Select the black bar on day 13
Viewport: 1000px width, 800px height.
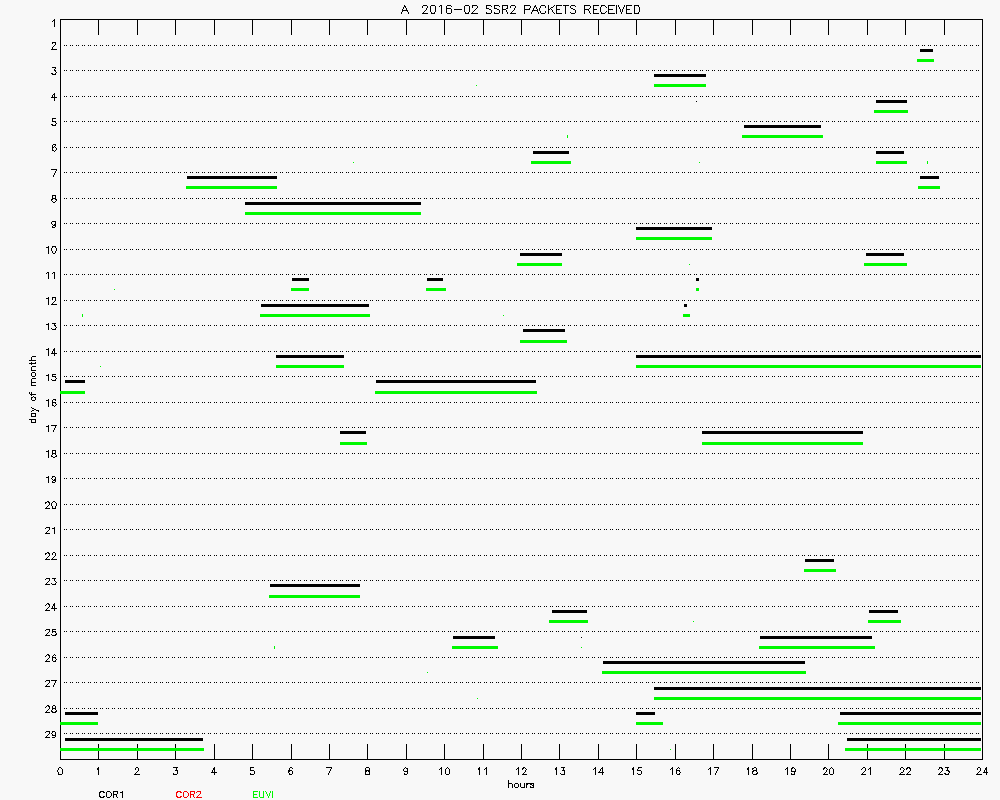click(x=543, y=330)
